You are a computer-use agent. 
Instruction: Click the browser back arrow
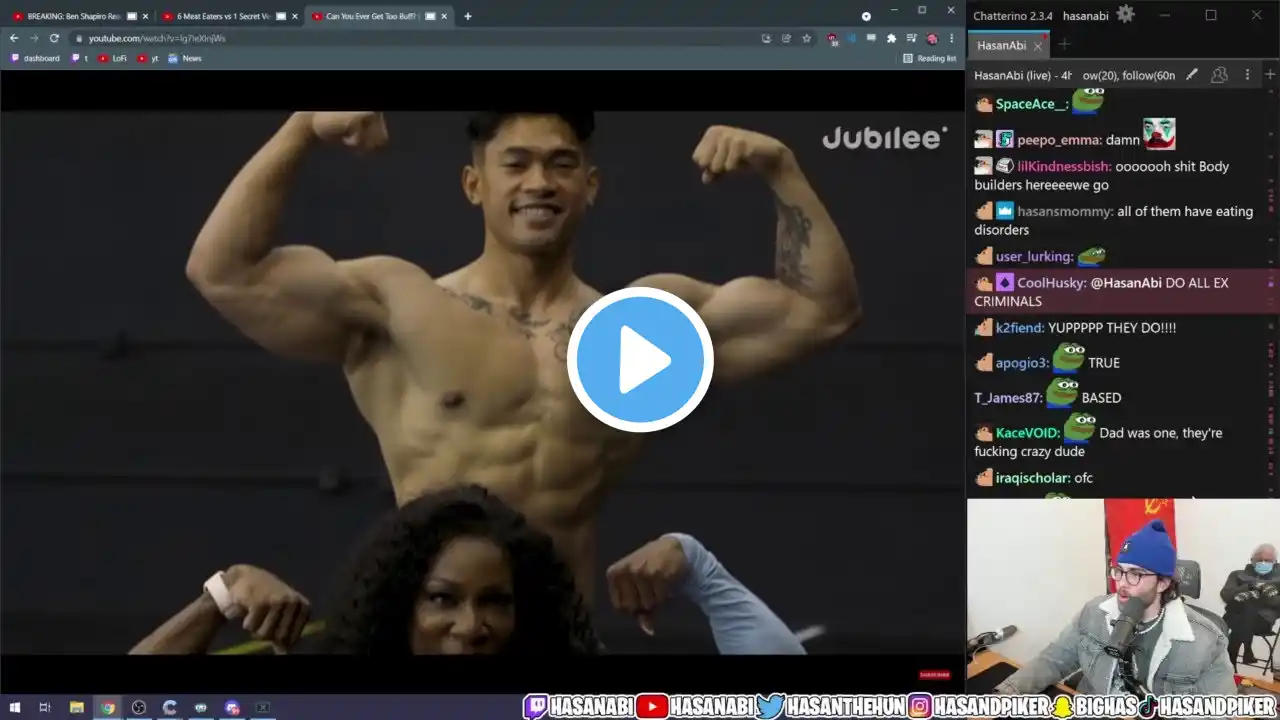coord(14,38)
